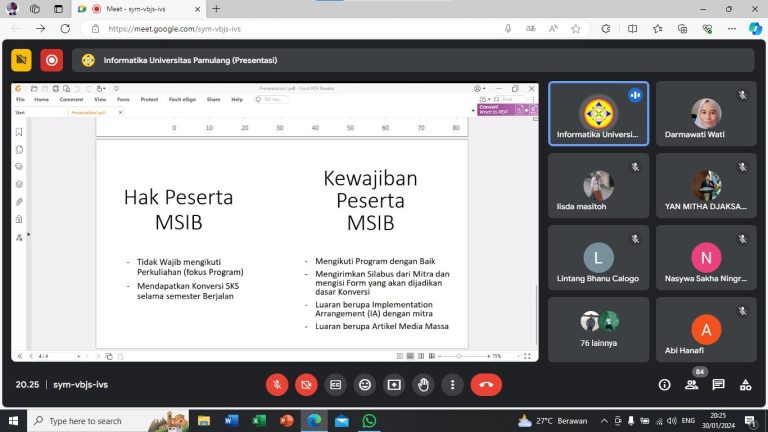Select the Darmawati Wati video tile
The image size is (768, 432).
706,114
